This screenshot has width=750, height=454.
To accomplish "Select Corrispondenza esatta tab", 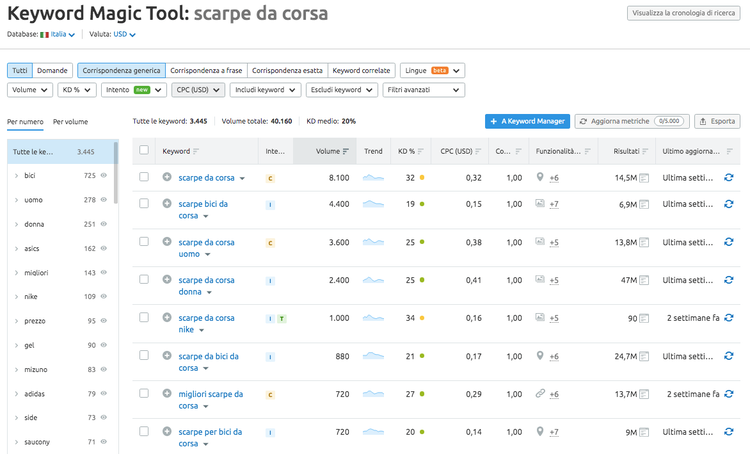I will [287, 70].
